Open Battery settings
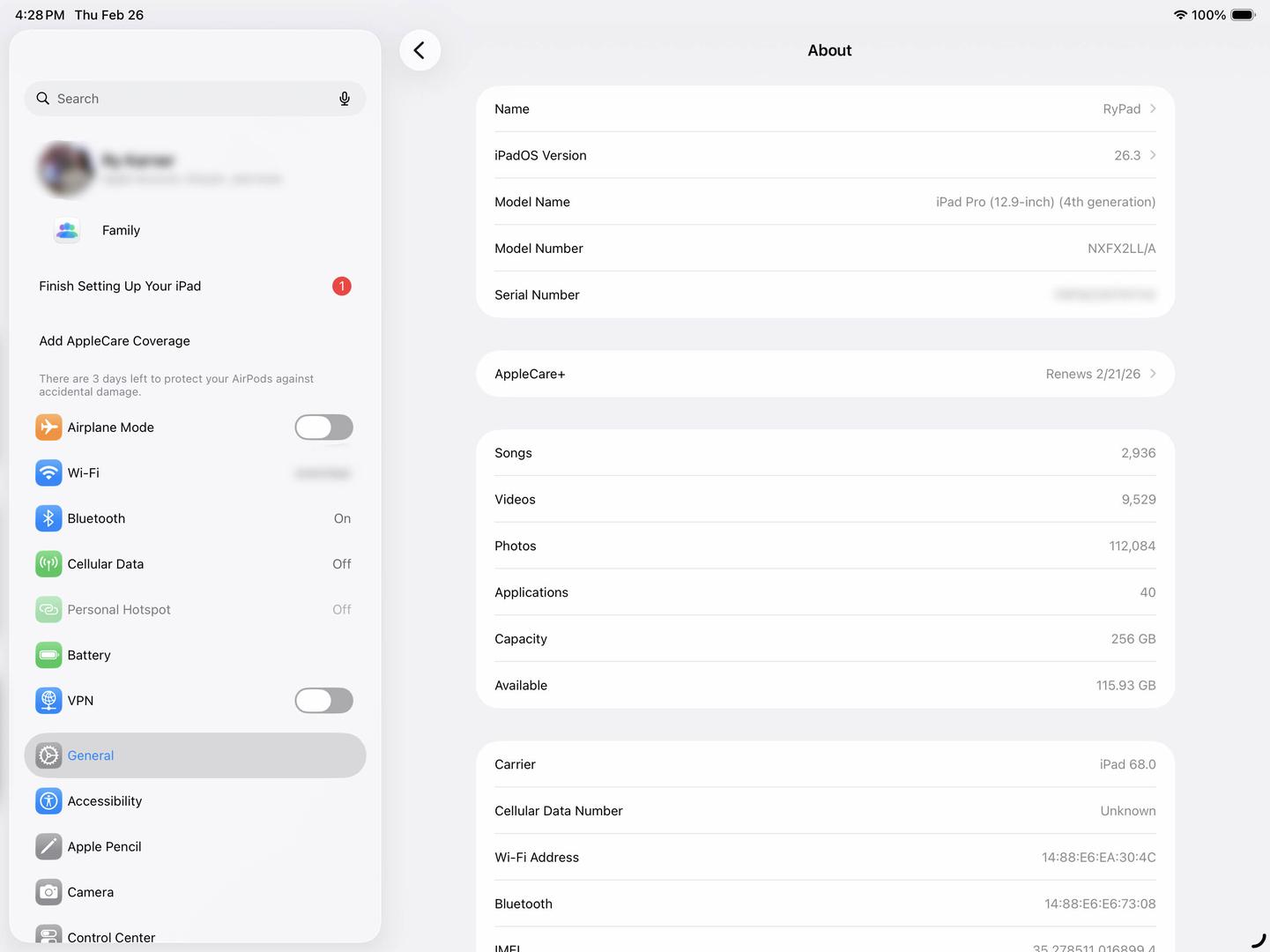Viewport: 1270px width, 952px height. click(x=195, y=655)
